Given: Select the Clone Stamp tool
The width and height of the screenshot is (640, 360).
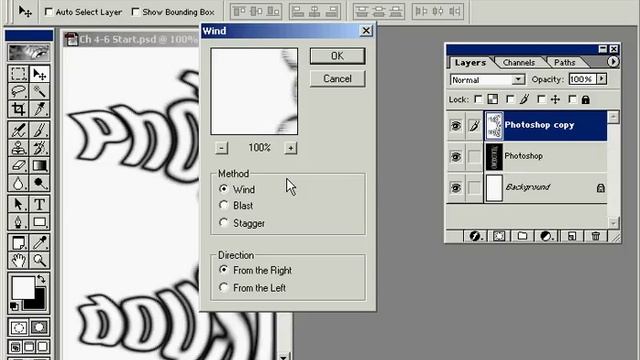Looking at the screenshot, I should (x=18, y=148).
